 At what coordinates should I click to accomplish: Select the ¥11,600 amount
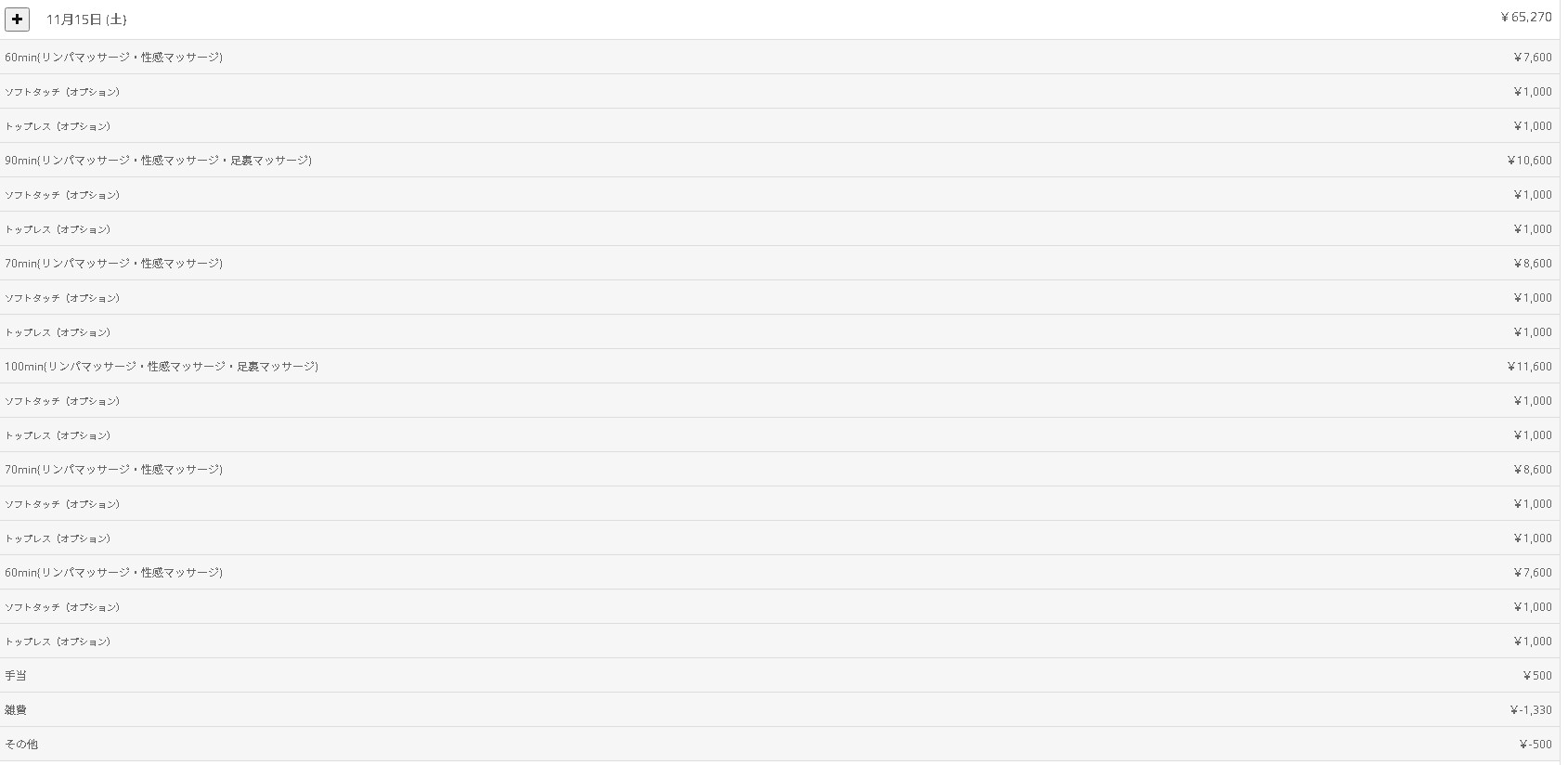(x=1529, y=367)
